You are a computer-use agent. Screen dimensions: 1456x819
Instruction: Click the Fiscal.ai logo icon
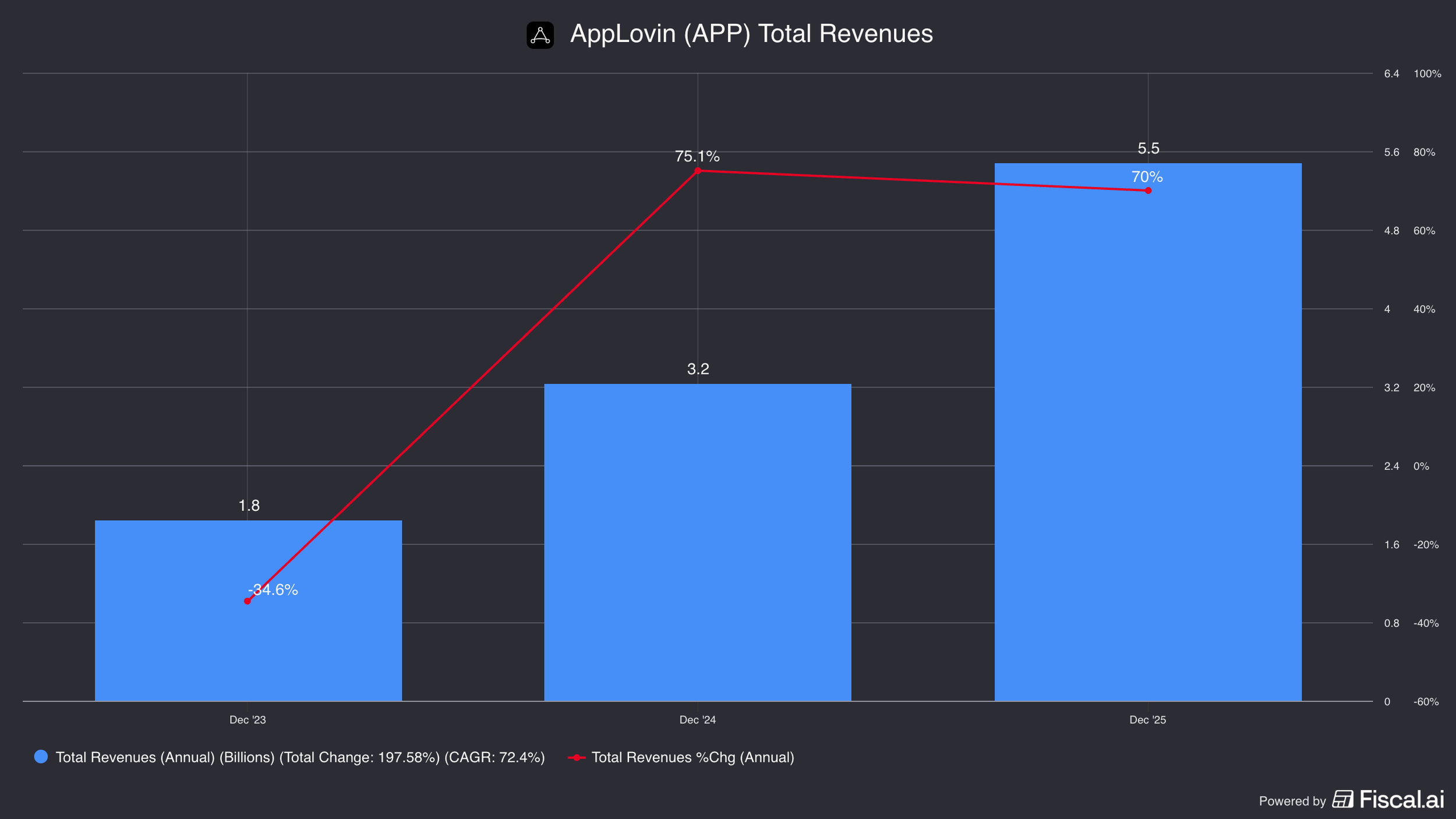point(1343,799)
